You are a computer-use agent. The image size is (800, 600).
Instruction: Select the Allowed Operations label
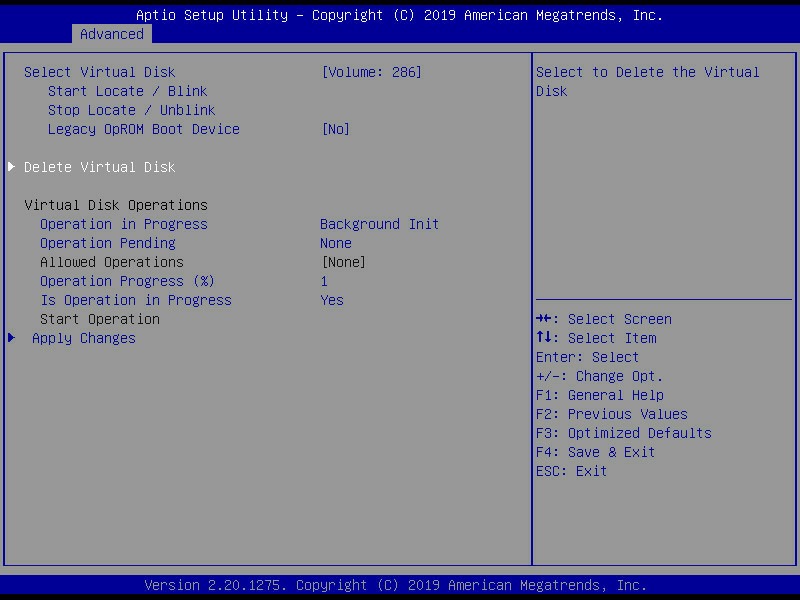click(112, 262)
